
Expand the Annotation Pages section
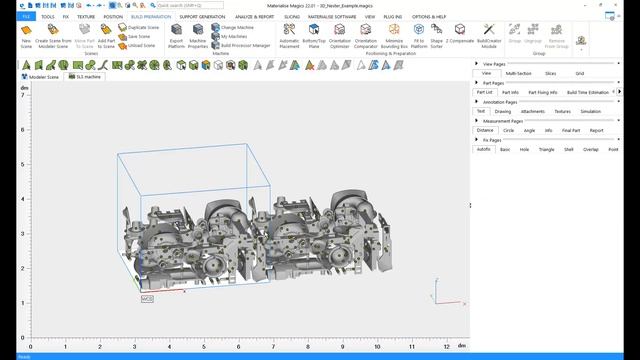pos(476,102)
